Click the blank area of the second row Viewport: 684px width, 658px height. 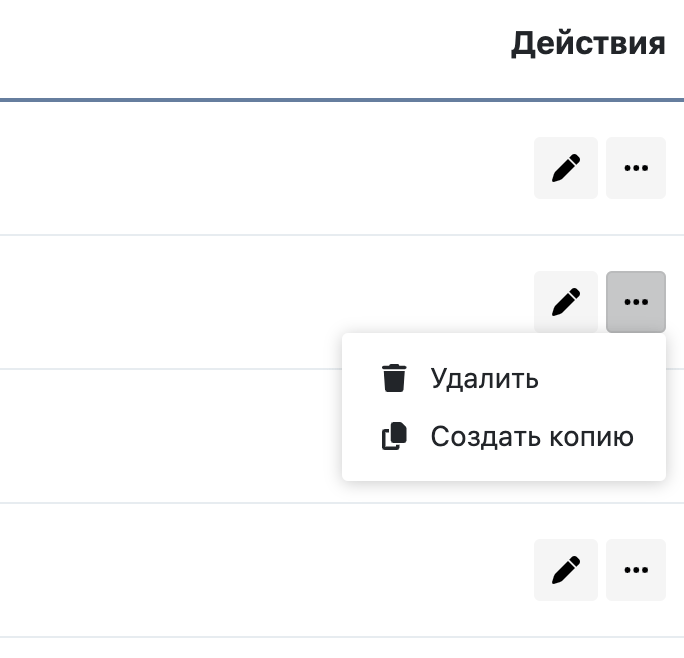[250, 301]
